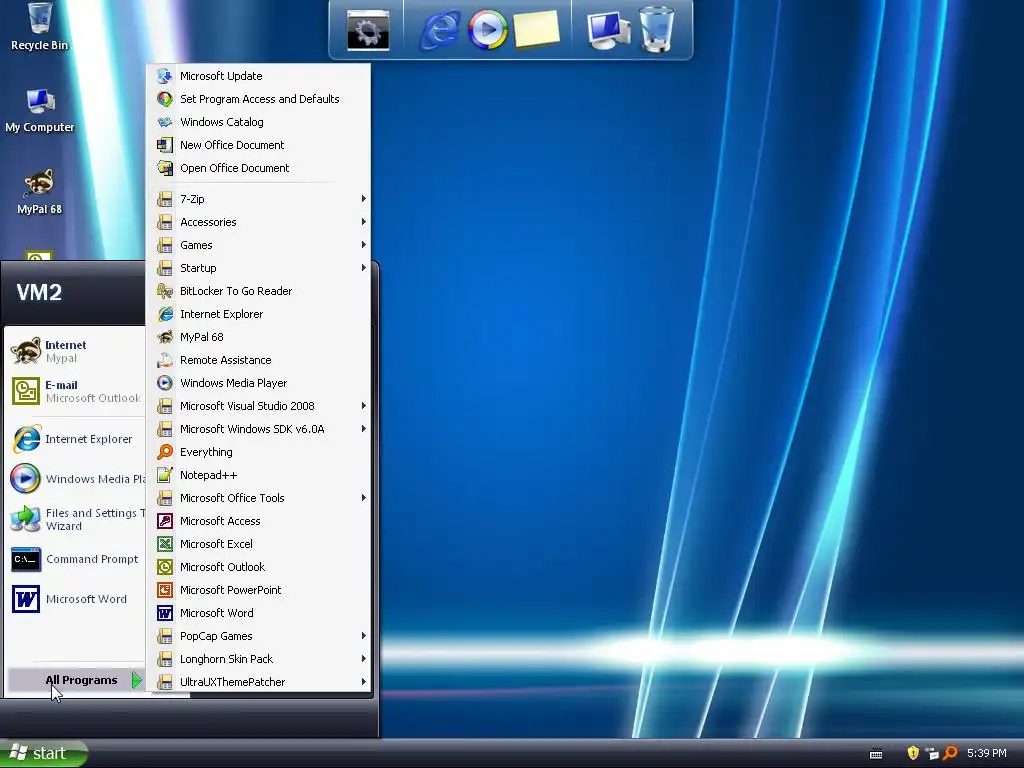Screen dimensions: 1024x768
Task: Open the MyPal 68 desktop shortcut
Action: pyautogui.click(x=40, y=191)
